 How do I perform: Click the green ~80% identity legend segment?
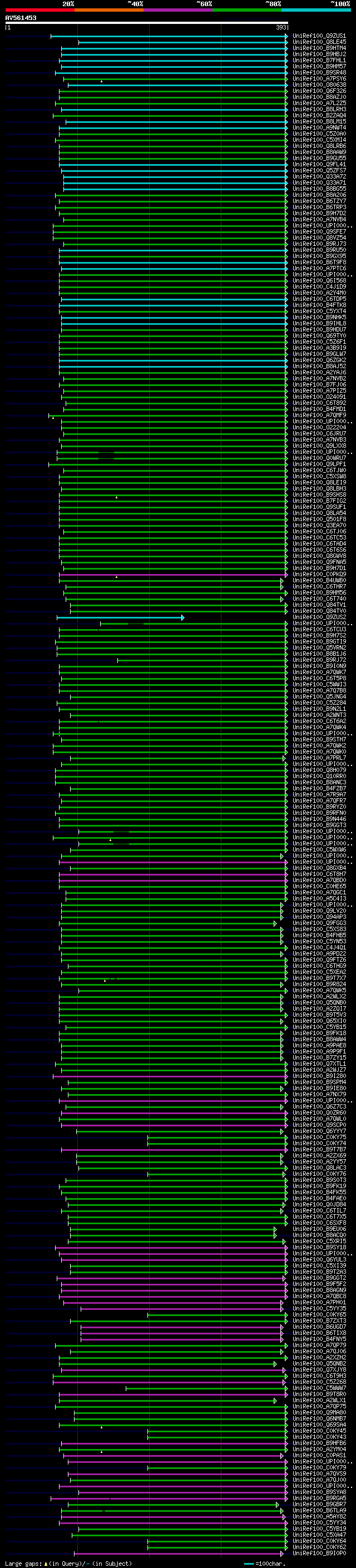coord(246,10)
